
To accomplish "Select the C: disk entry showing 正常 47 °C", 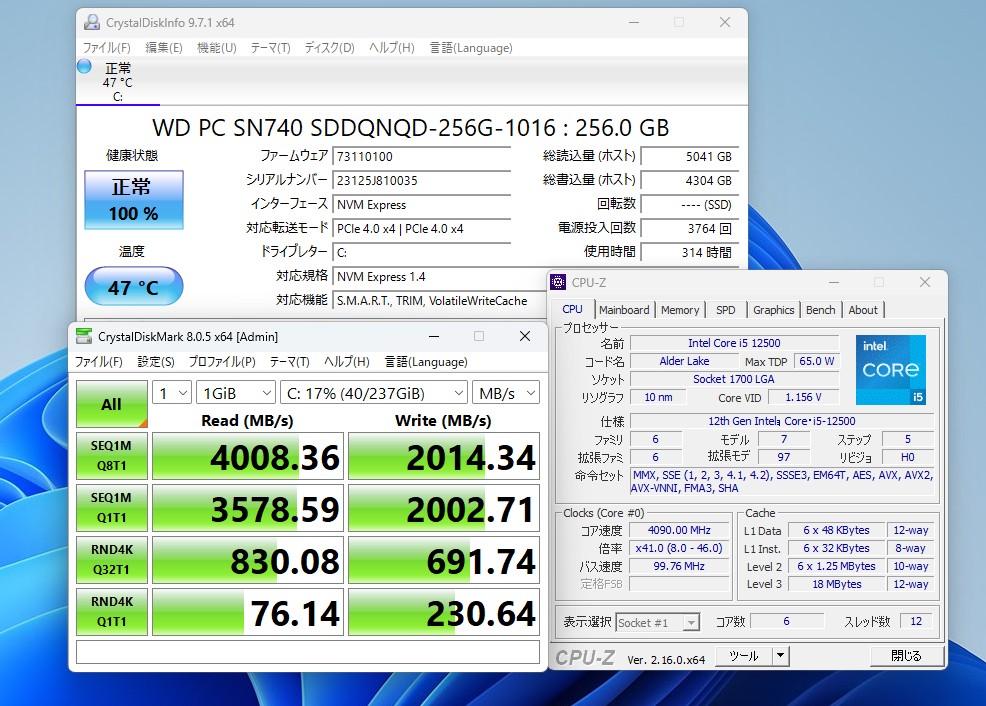I will pos(118,82).
